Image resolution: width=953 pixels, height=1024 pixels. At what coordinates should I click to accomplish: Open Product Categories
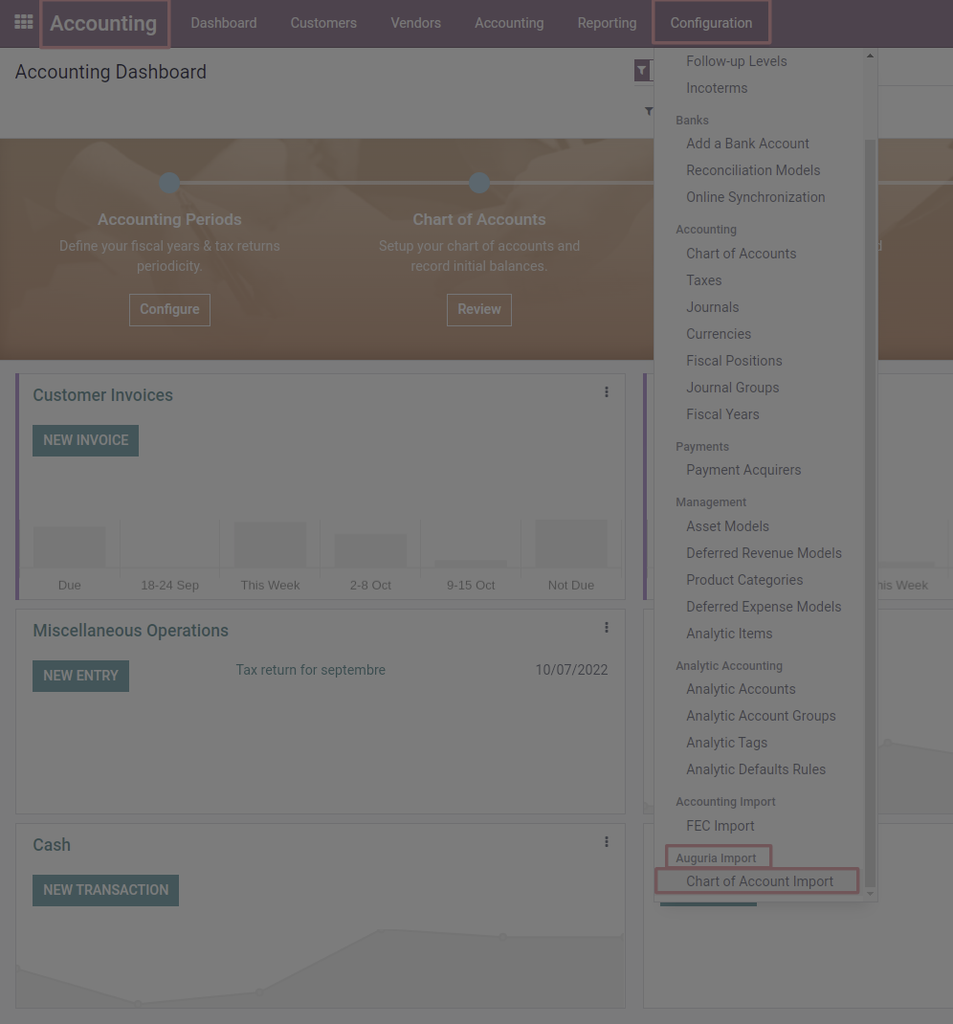coord(744,580)
